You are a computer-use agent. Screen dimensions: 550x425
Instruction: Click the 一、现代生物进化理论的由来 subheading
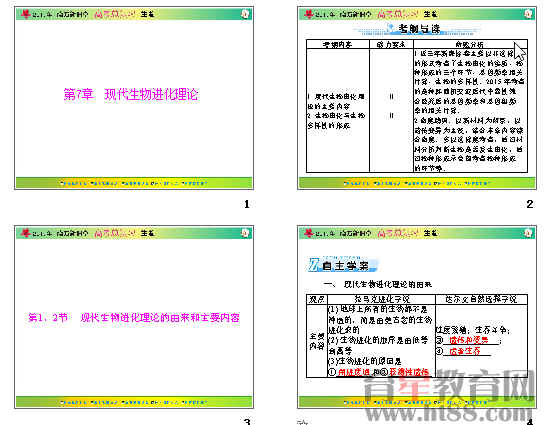[377, 284]
